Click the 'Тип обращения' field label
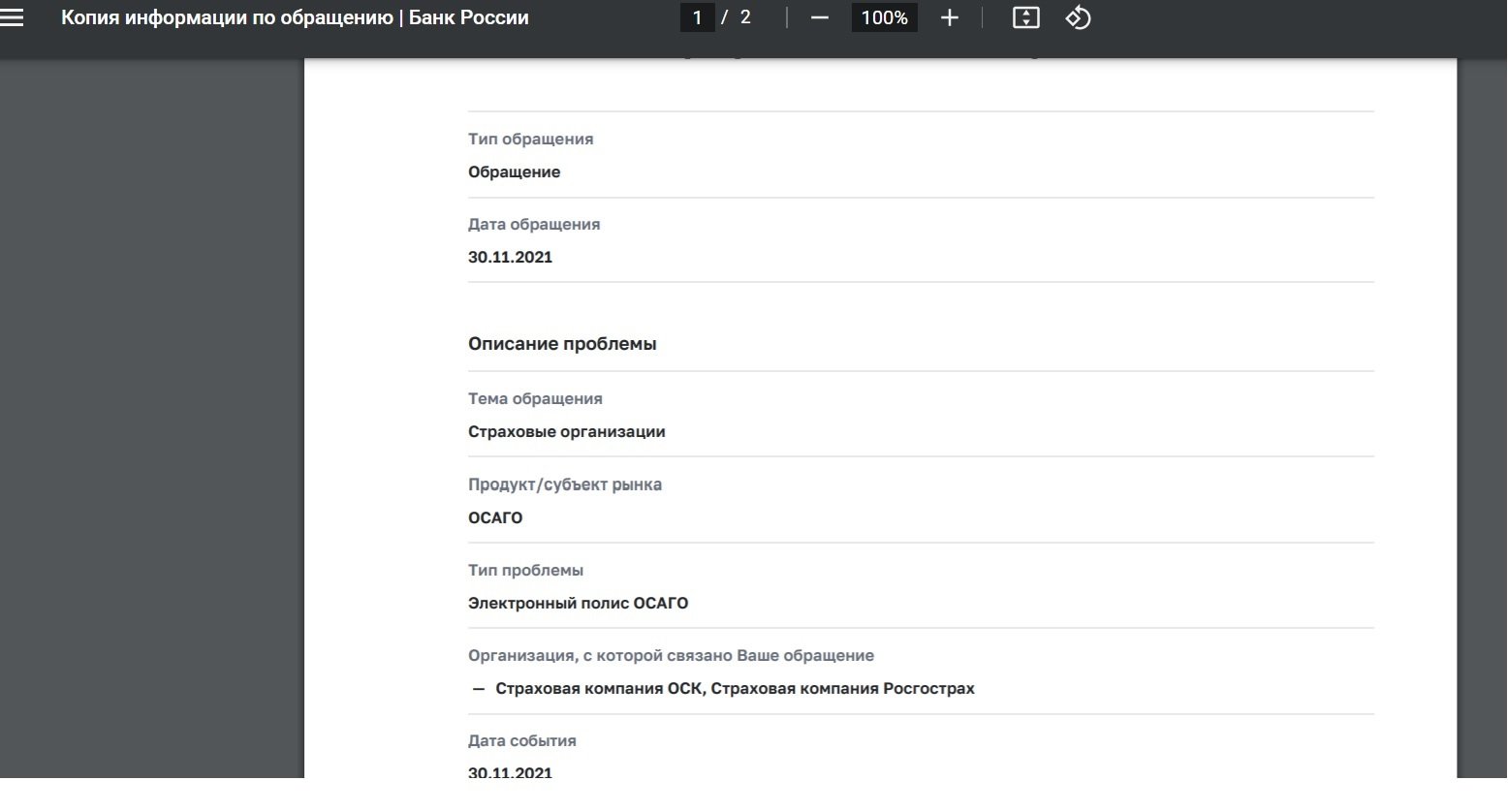1508x812 pixels. tap(530, 139)
